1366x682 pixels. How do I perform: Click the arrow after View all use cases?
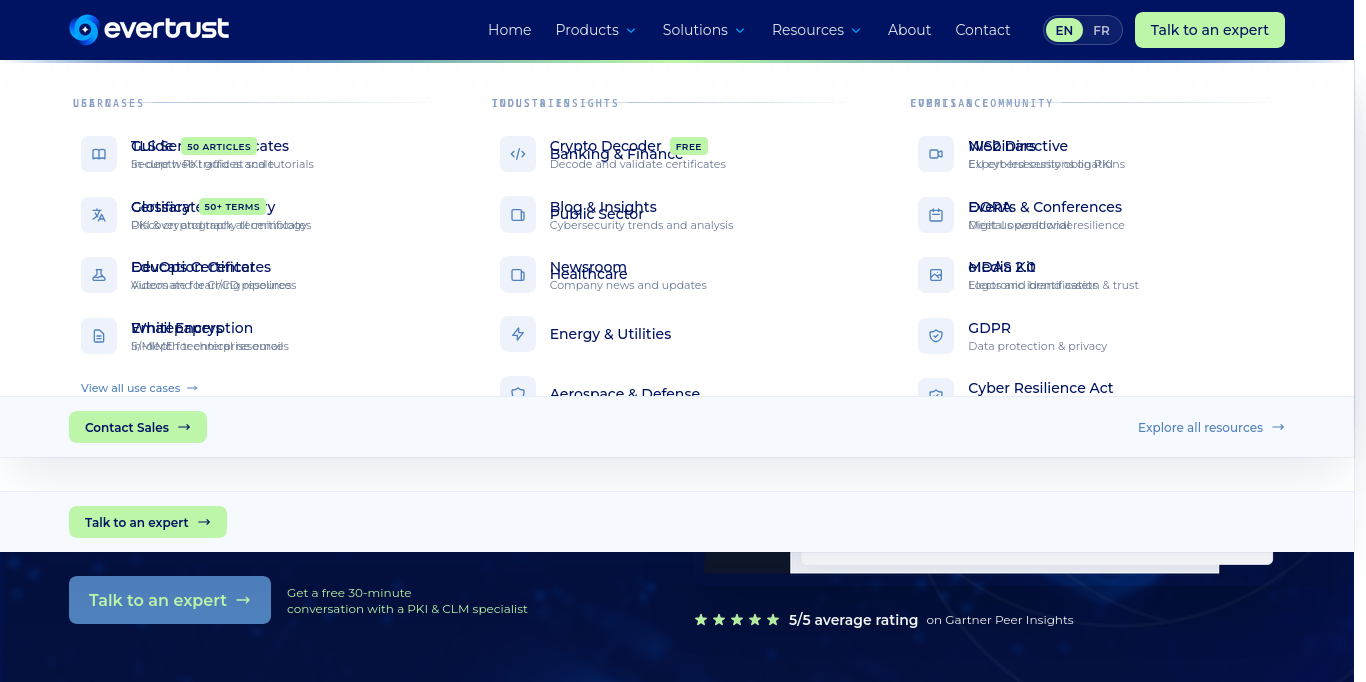(192, 388)
